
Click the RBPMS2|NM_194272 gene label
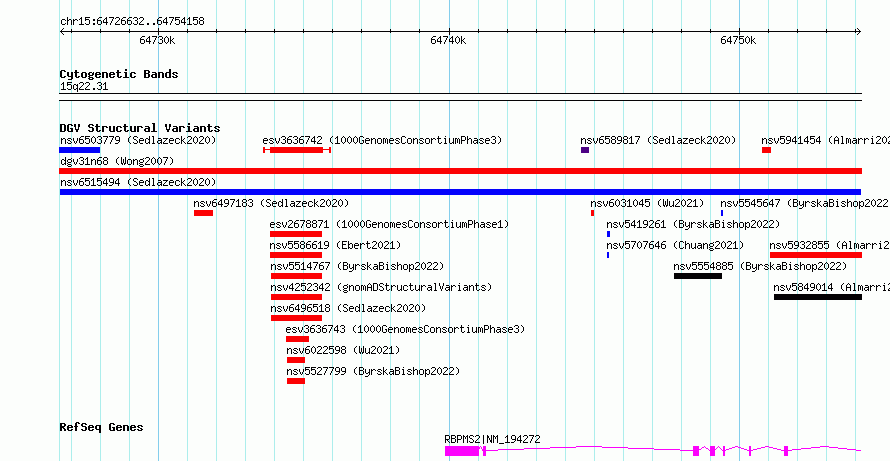[x=492, y=439]
